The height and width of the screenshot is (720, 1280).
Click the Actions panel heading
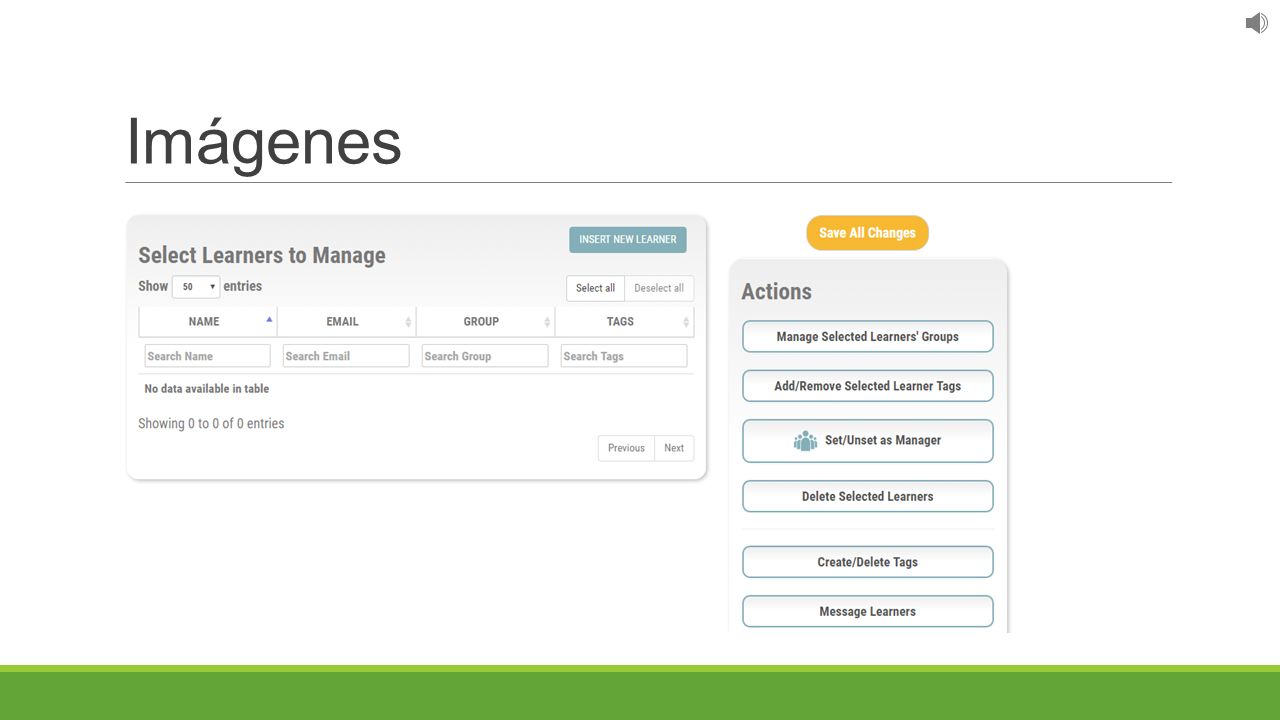776,292
